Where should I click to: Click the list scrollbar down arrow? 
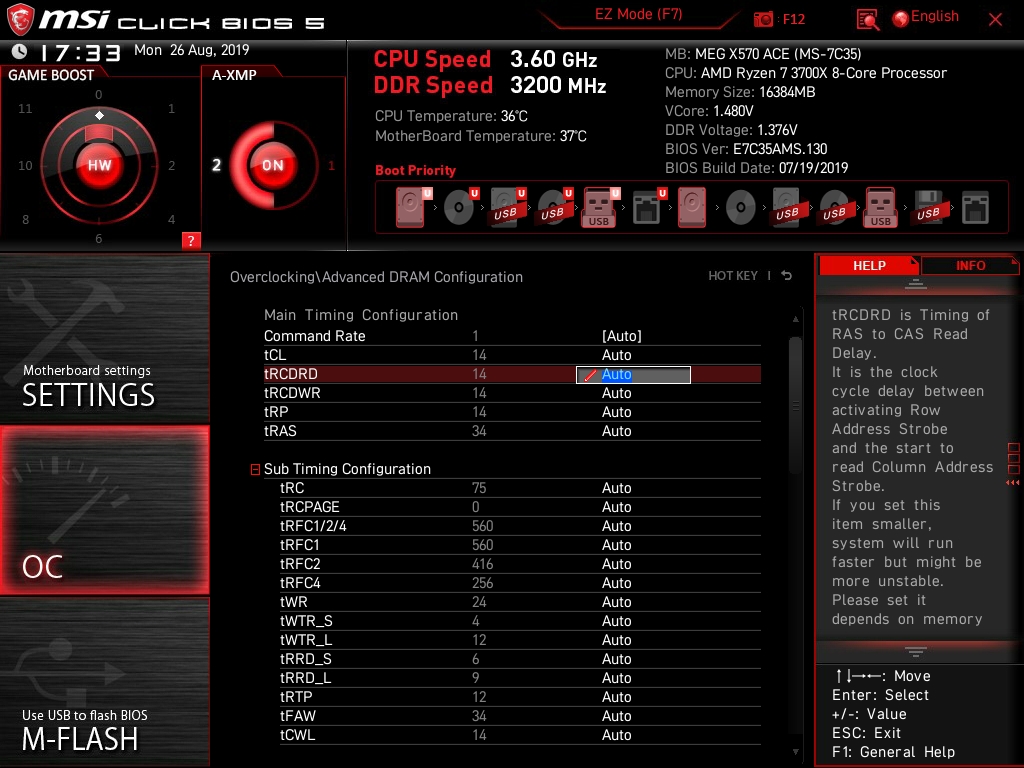795,752
